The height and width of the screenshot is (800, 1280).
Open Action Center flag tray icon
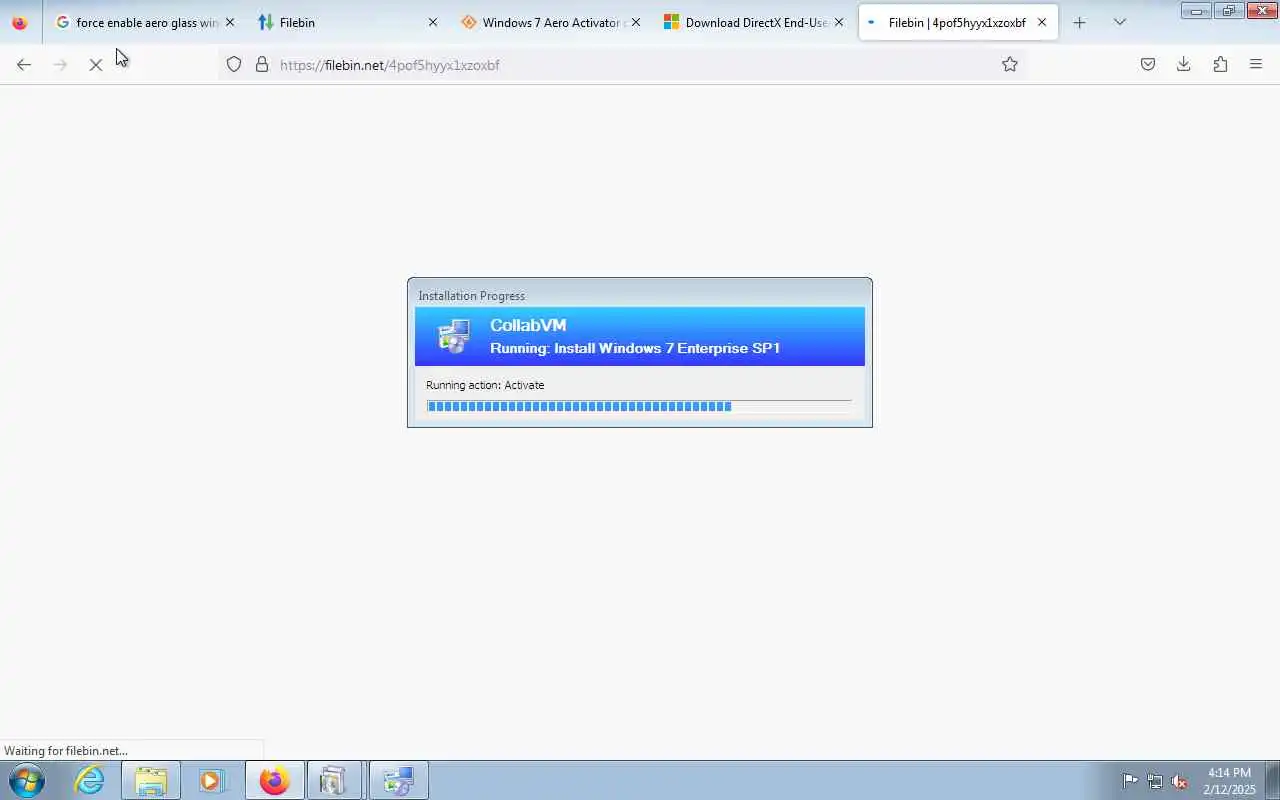coord(1130,781)
